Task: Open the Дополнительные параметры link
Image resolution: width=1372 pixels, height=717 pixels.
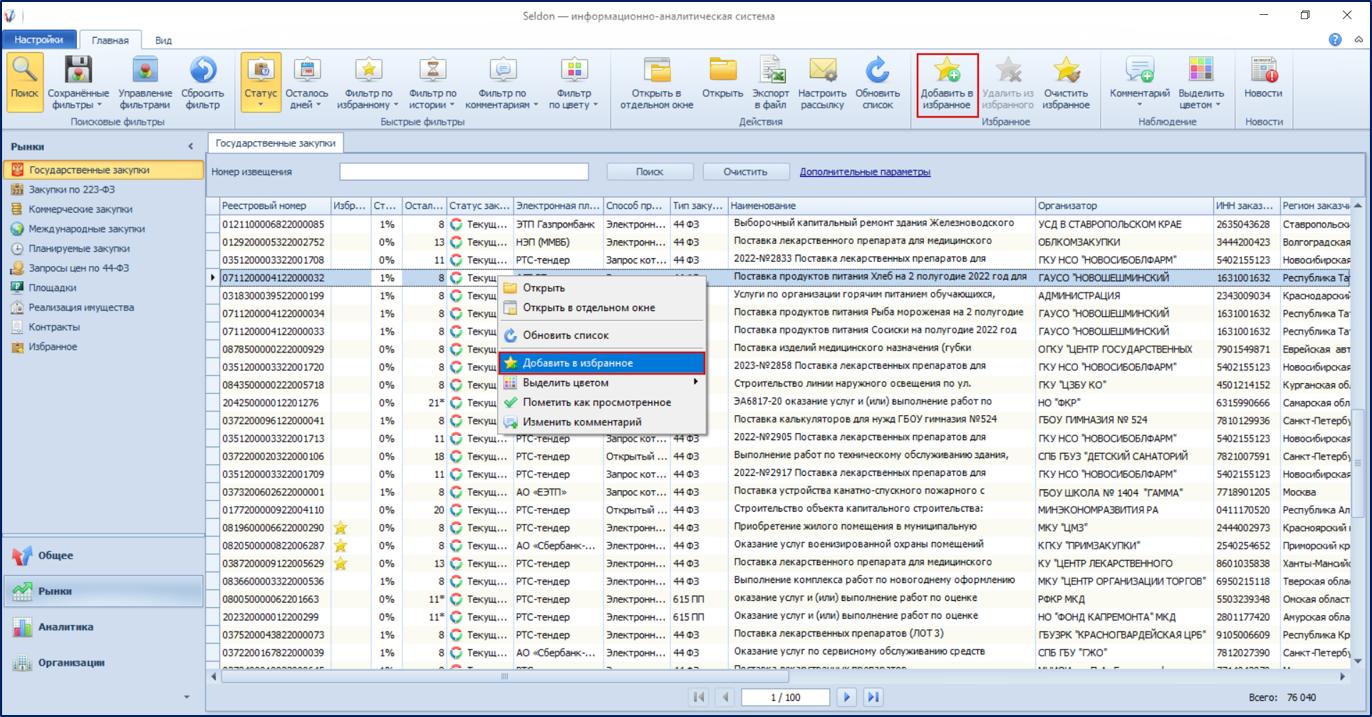Action: point(865,171)
